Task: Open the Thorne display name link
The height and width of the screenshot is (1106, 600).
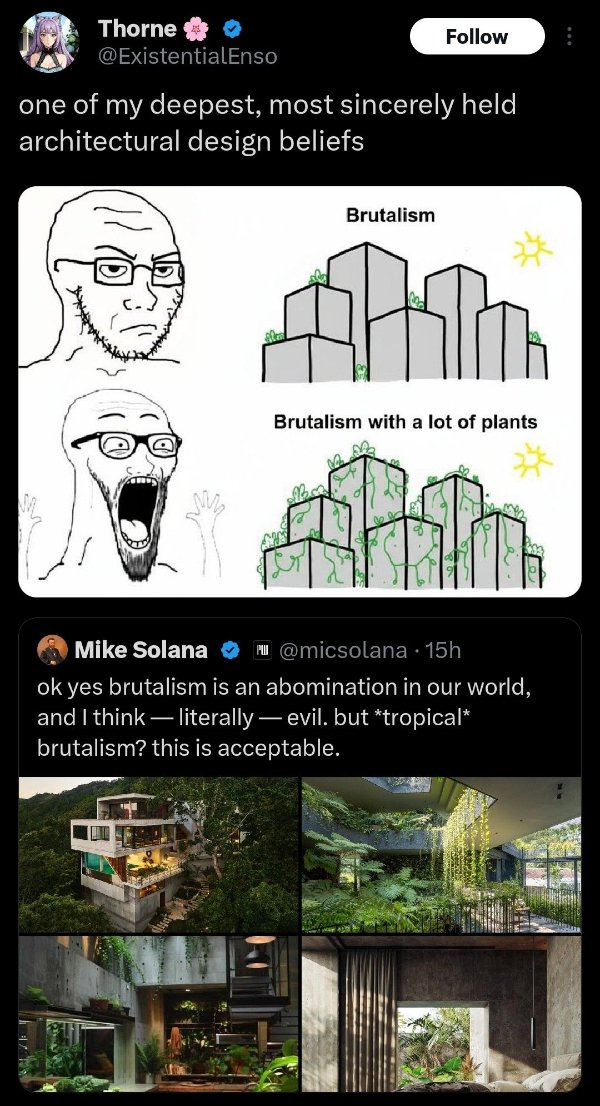Action: point(137,30)
